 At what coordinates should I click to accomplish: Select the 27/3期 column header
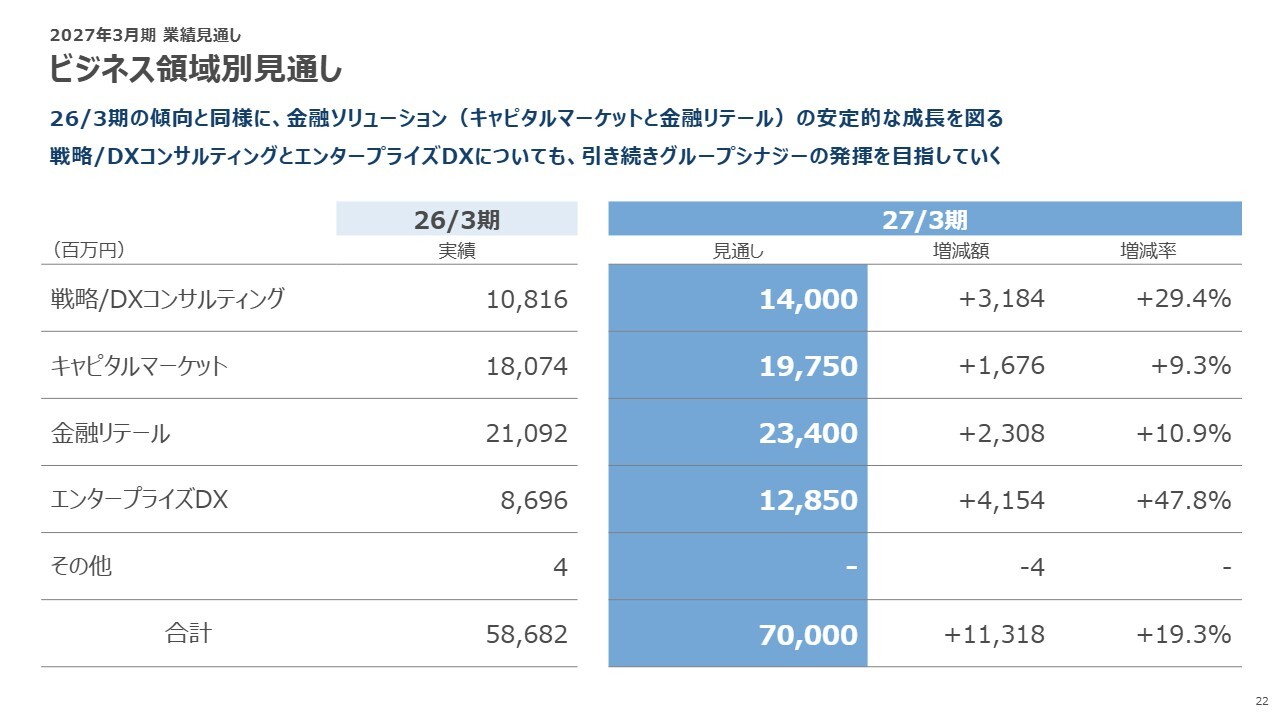[925, 219]
